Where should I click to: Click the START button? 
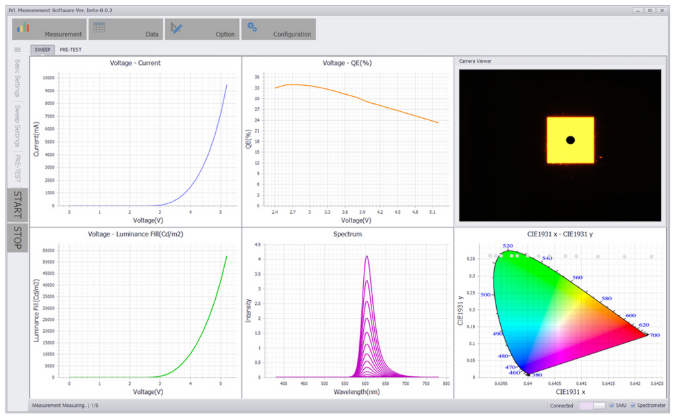pos(18,205)
